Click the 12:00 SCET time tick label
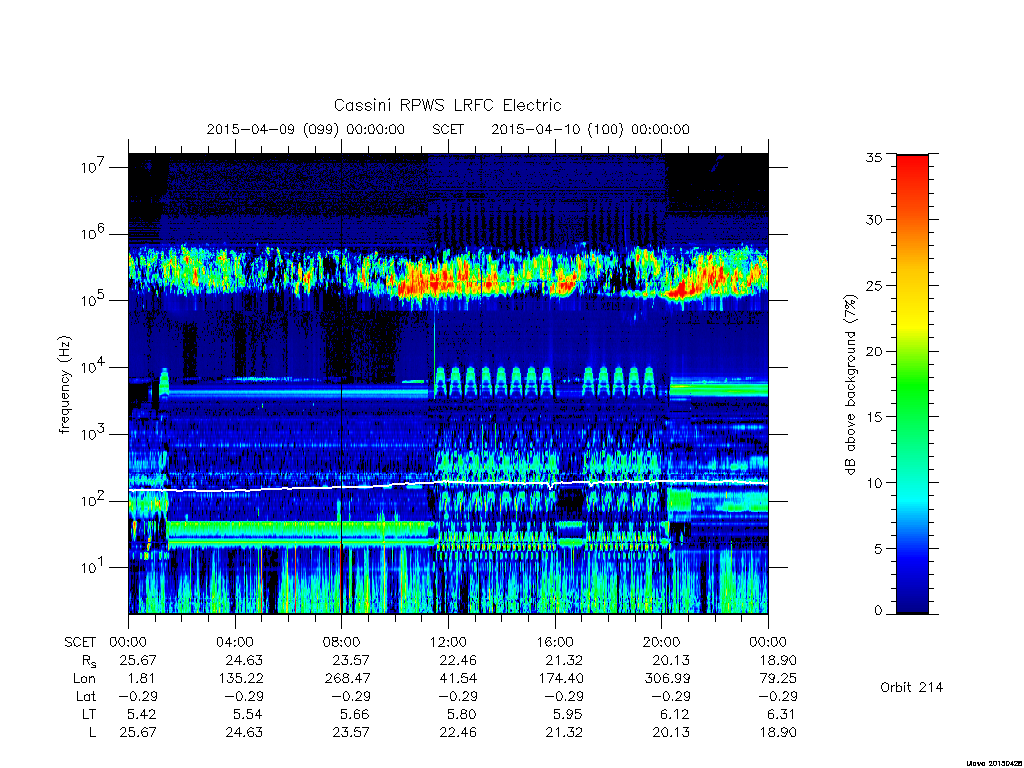Screen dimensions: 1024x768 coord(448,642)
